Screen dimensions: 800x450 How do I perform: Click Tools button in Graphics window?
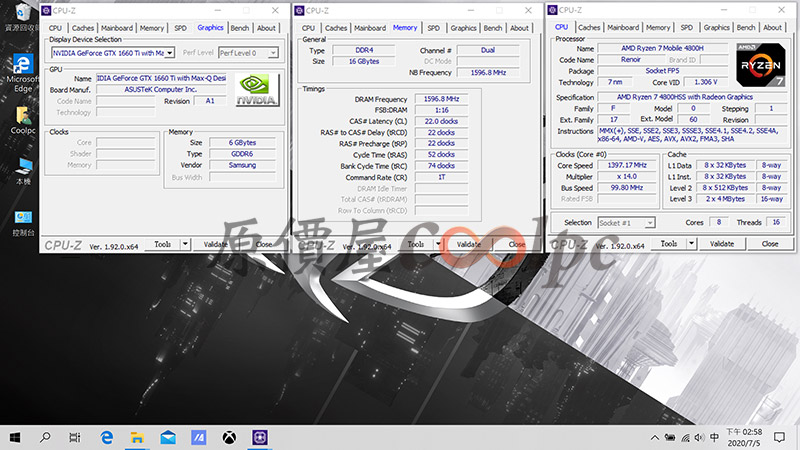click(163, 244)
